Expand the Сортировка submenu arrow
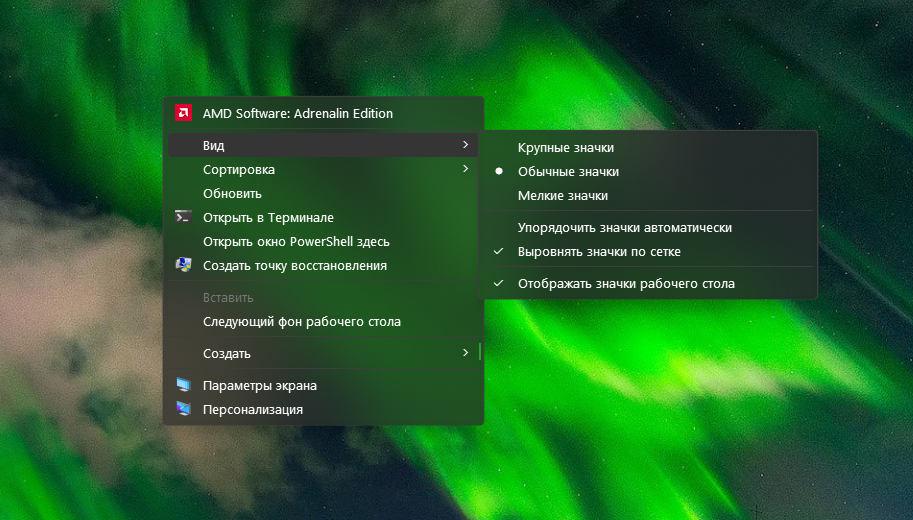913x520 pixels. [x=465, y=169]
